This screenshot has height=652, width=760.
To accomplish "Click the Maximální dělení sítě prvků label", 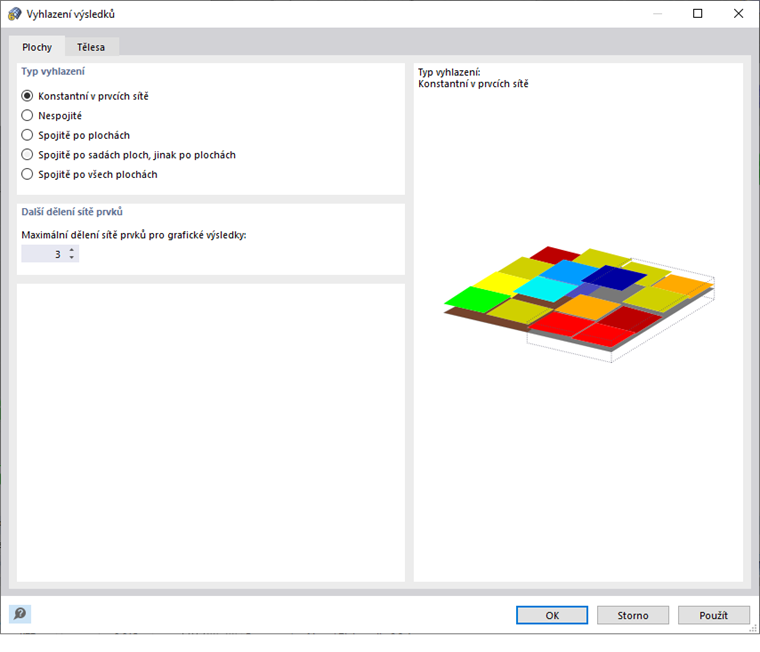I will [x=134, y=235].
